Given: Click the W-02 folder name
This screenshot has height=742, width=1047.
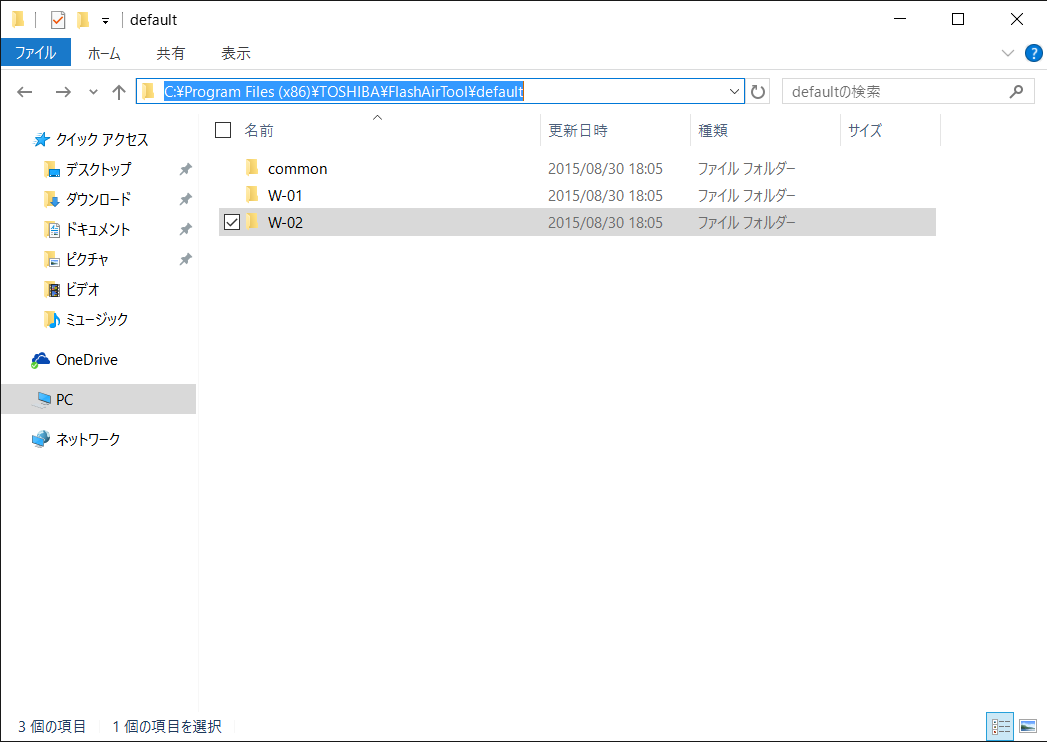Looking at the screenshot, I should click(285, 222).
